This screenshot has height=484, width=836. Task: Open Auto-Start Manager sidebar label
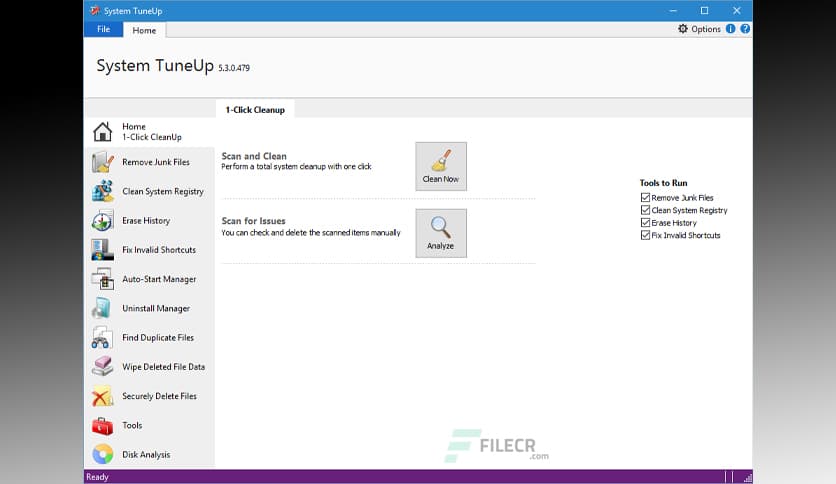(159, 279)
